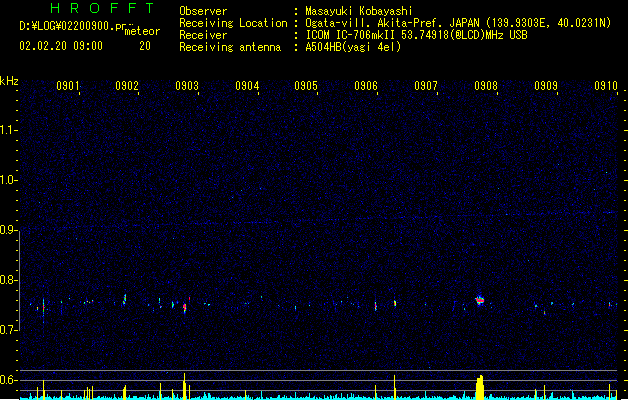Select antenna value A504HB(yagi 4el)
Screen dimensions: 629x400
(353, 47)
